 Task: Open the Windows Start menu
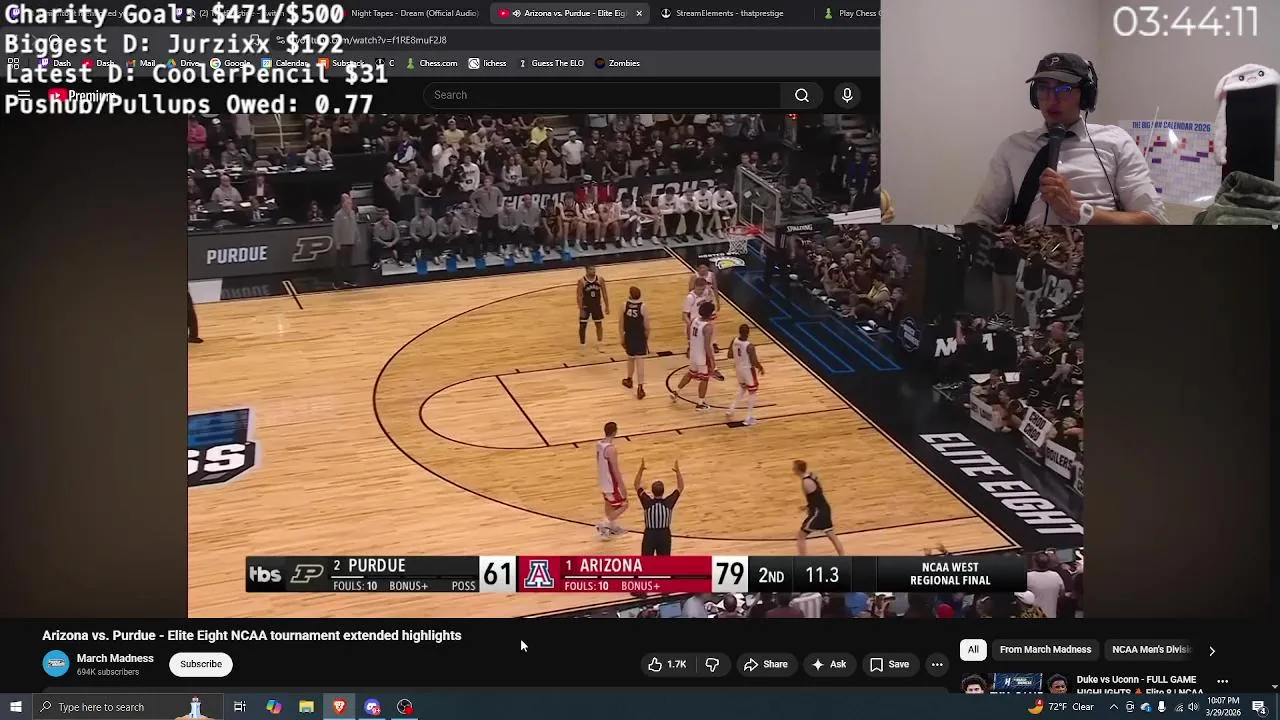pyautogui.click(x=15, y=707)
